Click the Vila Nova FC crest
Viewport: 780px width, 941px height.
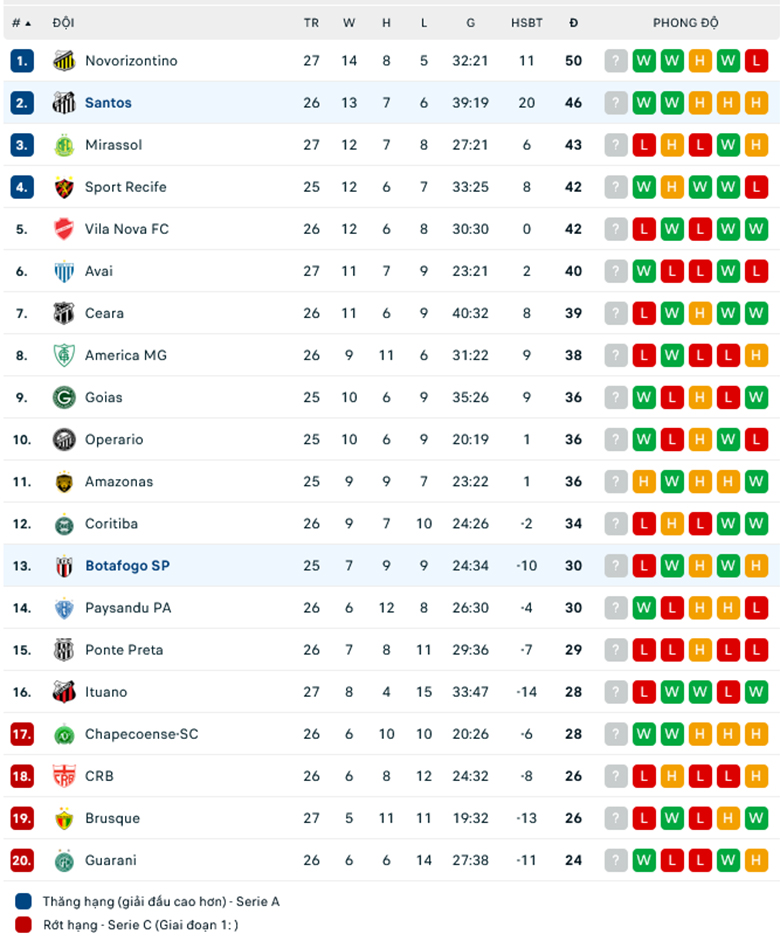[64, 229]
